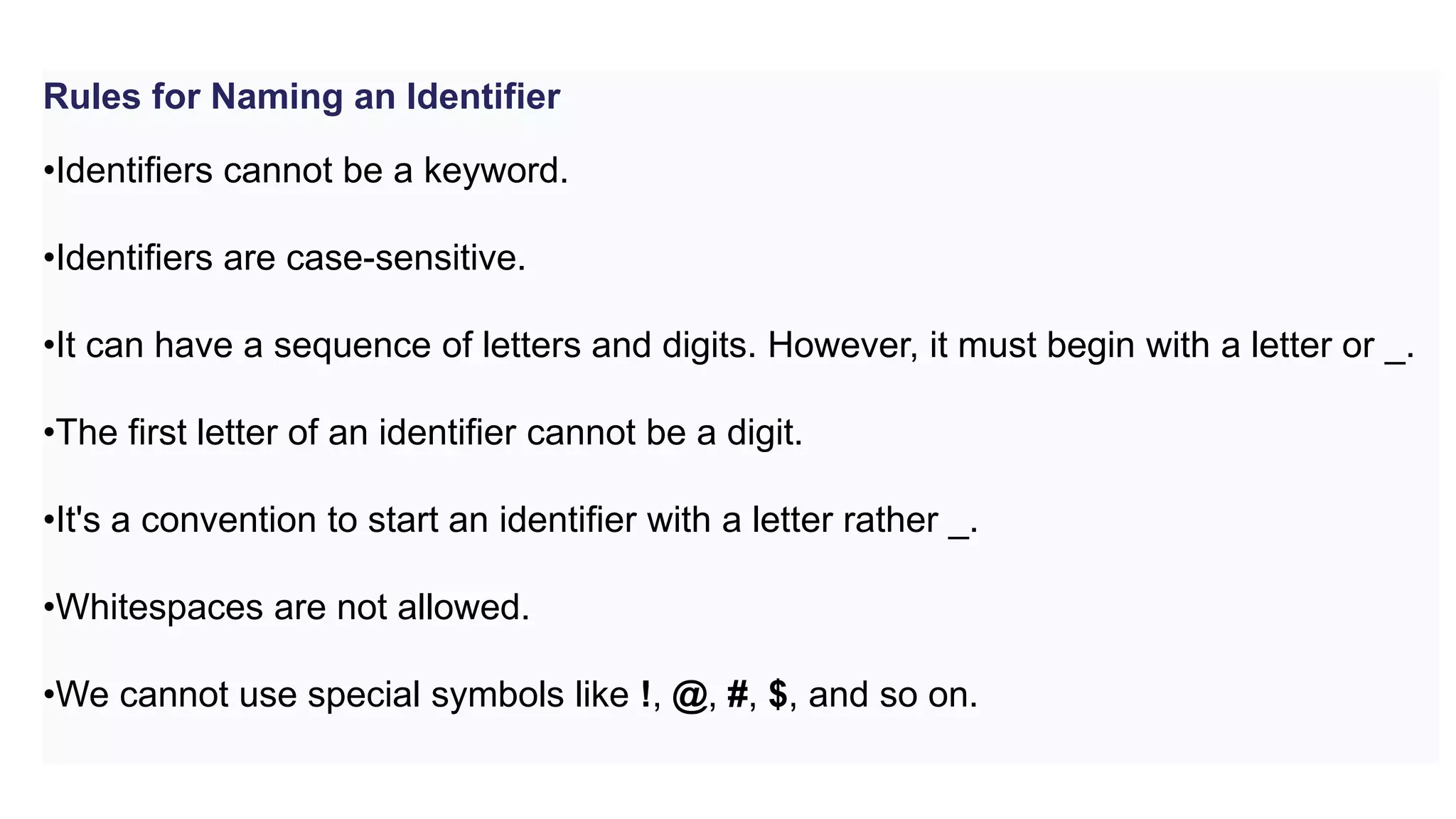Select the line Identifiers are case-sensitive
The height and width of the screenshot is (819, 1456).
coord(284,257)
